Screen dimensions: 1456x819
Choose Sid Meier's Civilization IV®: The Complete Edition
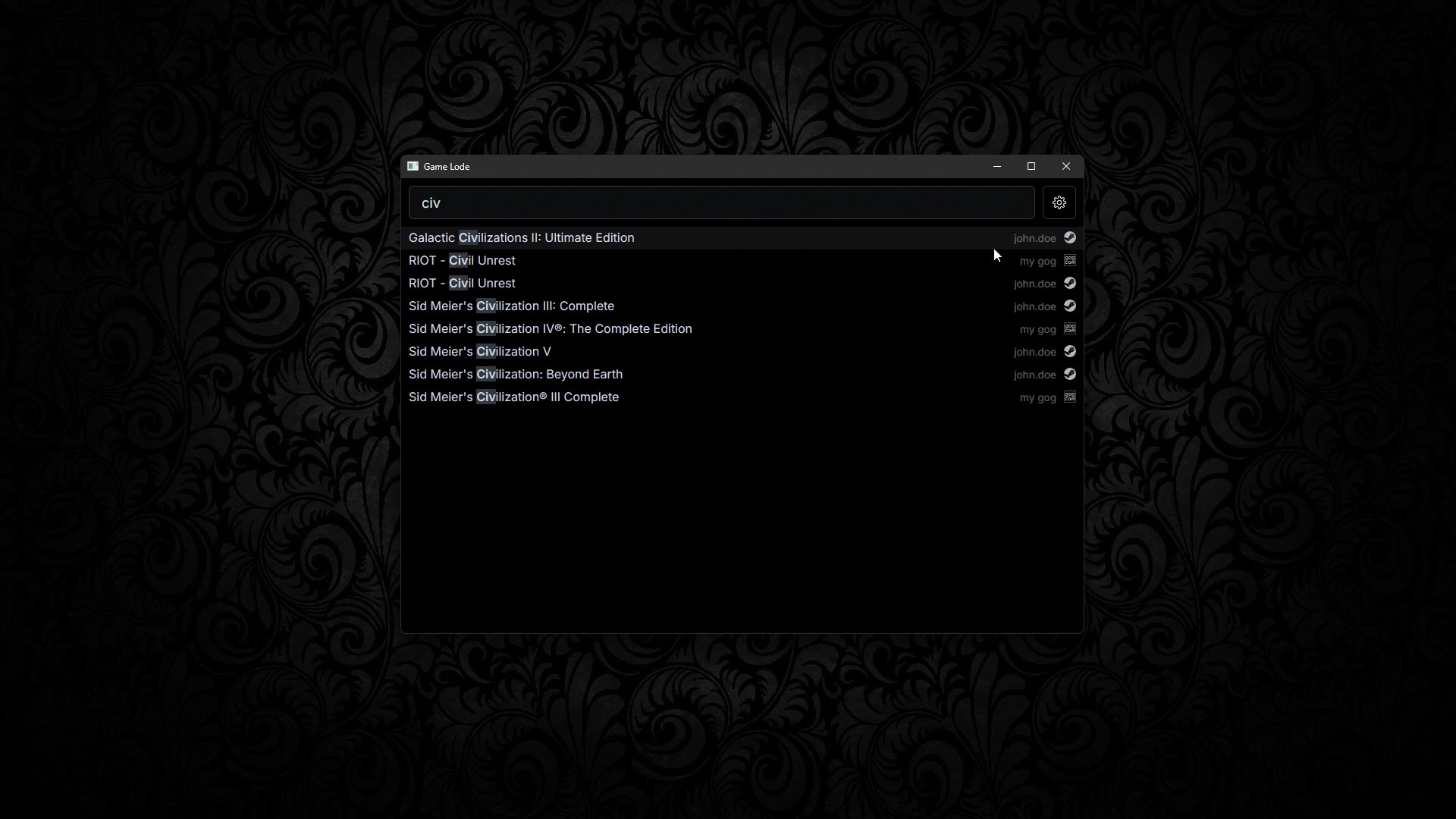(x=550, y=329)
